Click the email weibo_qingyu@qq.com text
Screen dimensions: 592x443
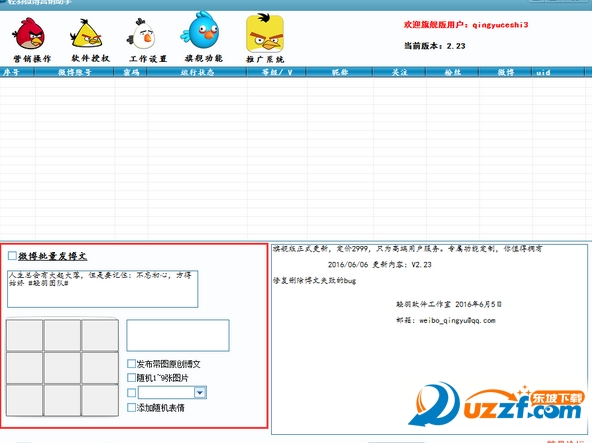(446, 321)
